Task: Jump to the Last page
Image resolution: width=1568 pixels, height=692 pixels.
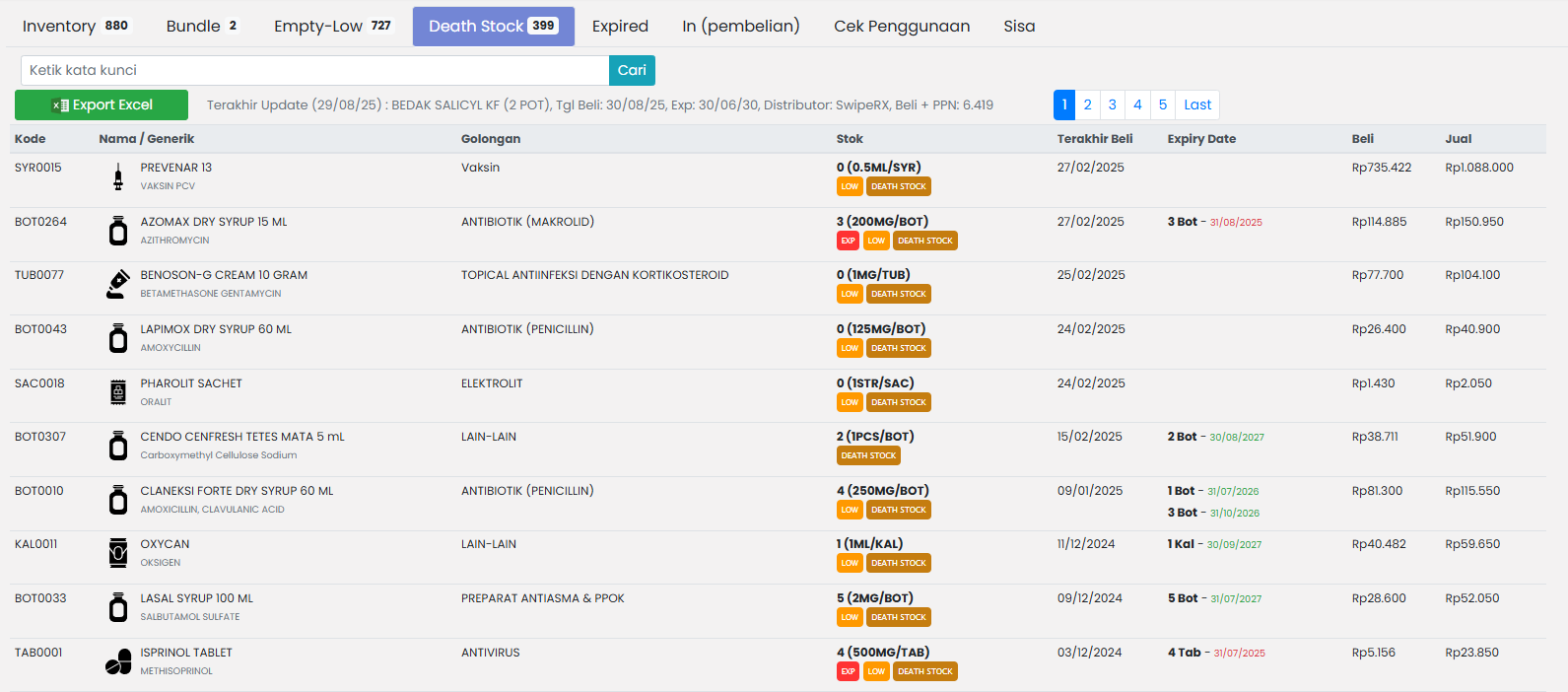Action: pos(1197,104)
